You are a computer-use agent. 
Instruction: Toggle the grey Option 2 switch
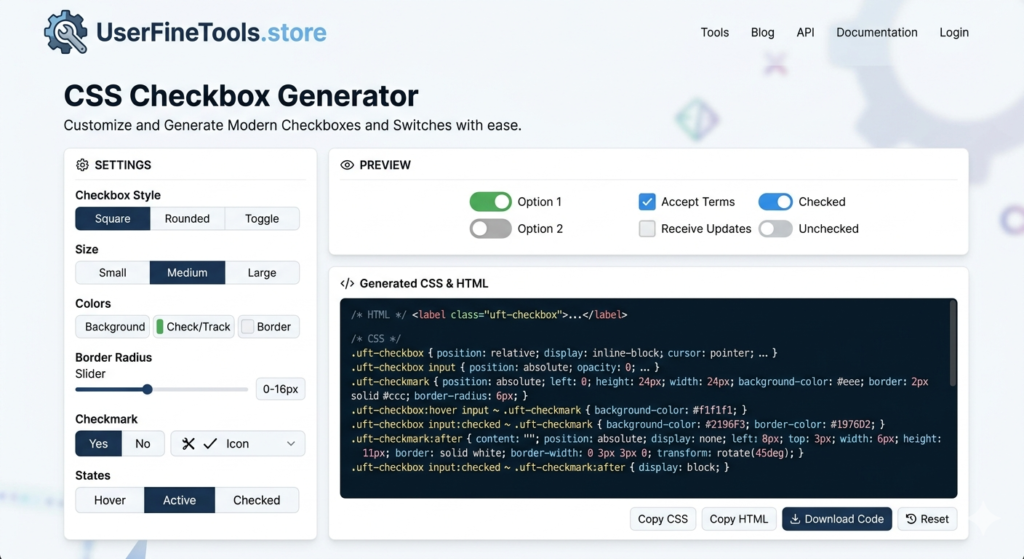pyautogui.click(x=490, y=229)
